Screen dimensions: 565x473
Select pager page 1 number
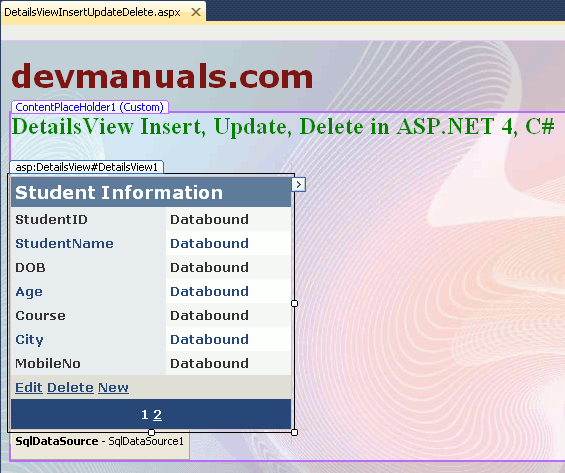(x=145, y=415)
